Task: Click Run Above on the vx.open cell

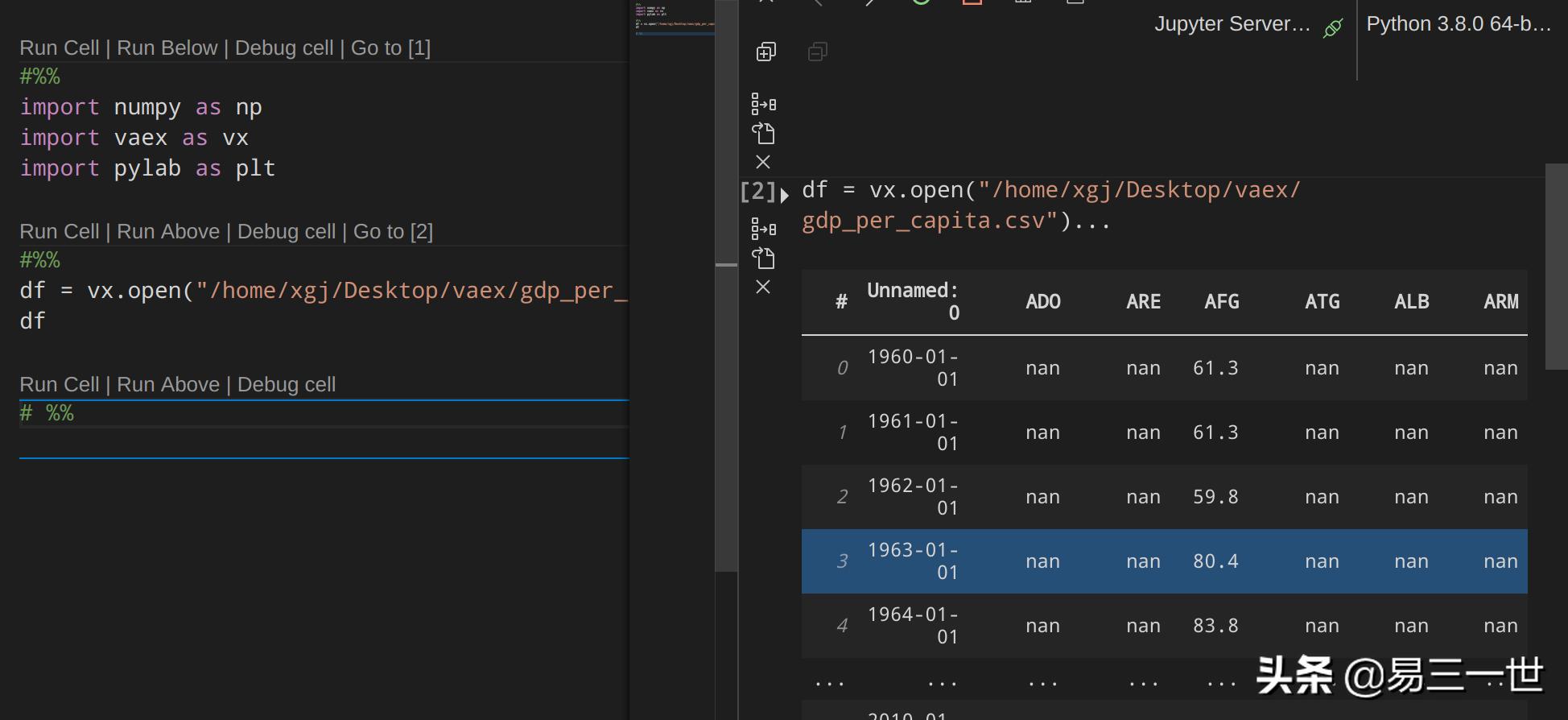Action: (x=168, y=232)
